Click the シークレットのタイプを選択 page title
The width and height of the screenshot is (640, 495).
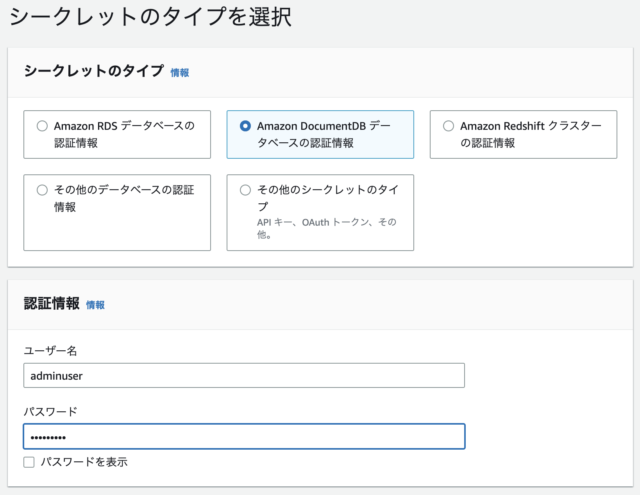[150, 17]
